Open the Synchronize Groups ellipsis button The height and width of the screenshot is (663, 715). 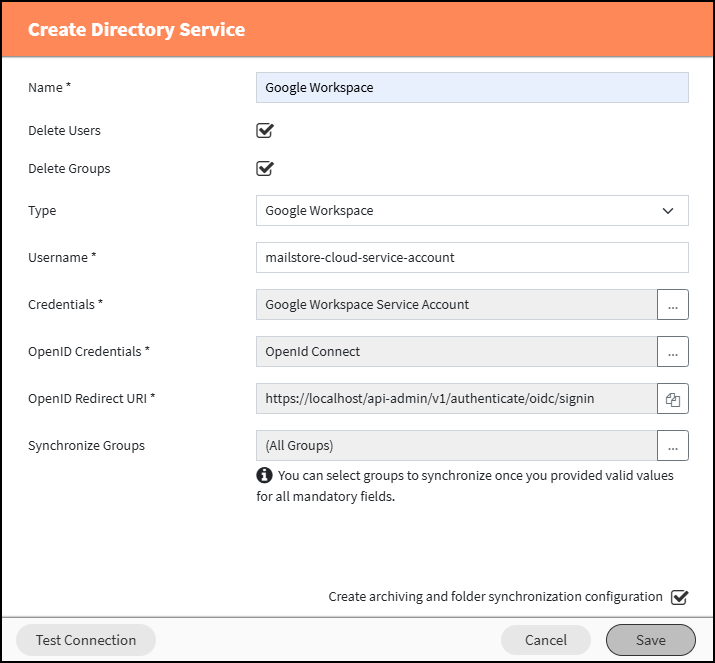pos(673,445)
